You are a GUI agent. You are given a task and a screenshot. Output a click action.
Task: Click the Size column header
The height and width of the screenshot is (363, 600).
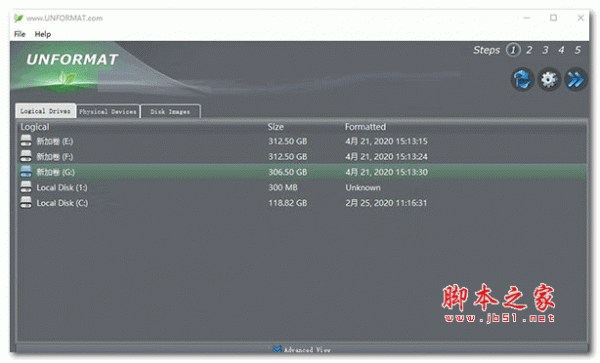pos(276,127)
